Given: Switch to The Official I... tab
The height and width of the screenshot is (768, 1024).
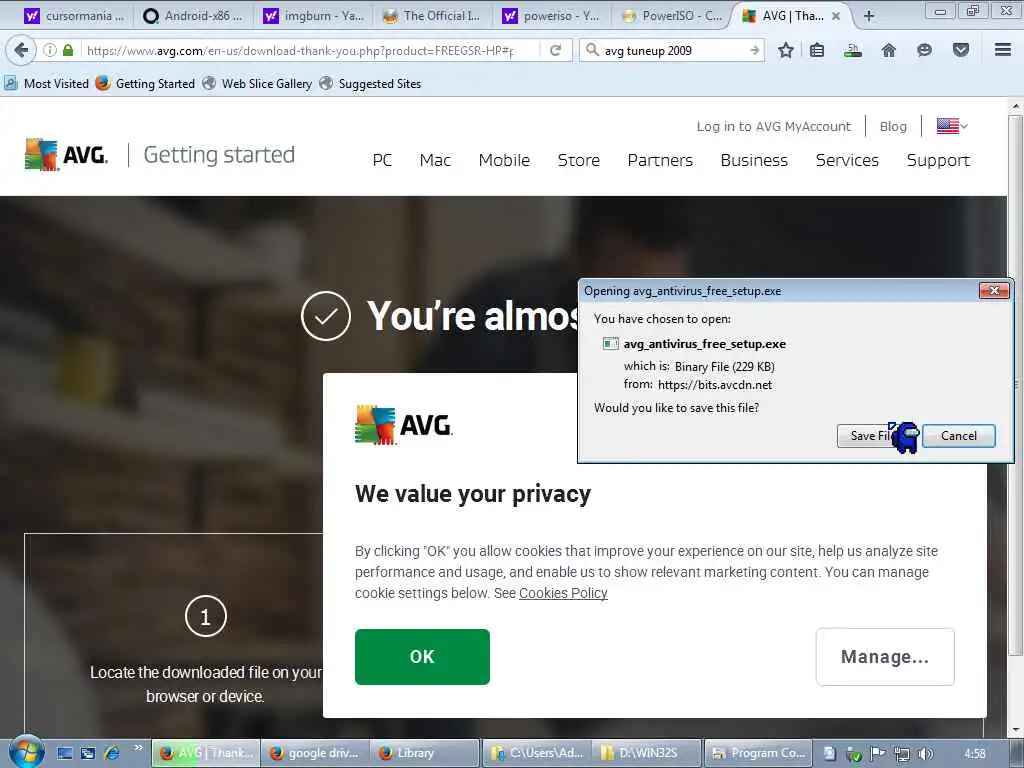Looking at the screenshot, I should (x=434, y=16).
